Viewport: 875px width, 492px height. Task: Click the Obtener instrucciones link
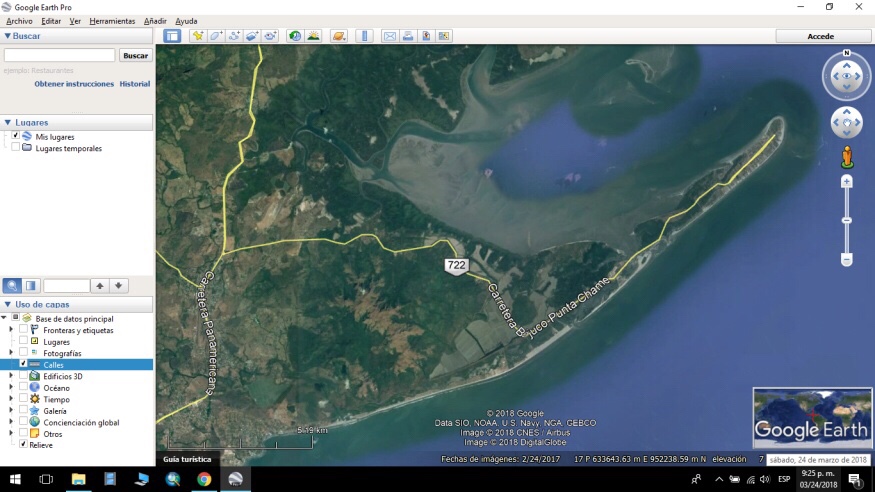[74, 84]
